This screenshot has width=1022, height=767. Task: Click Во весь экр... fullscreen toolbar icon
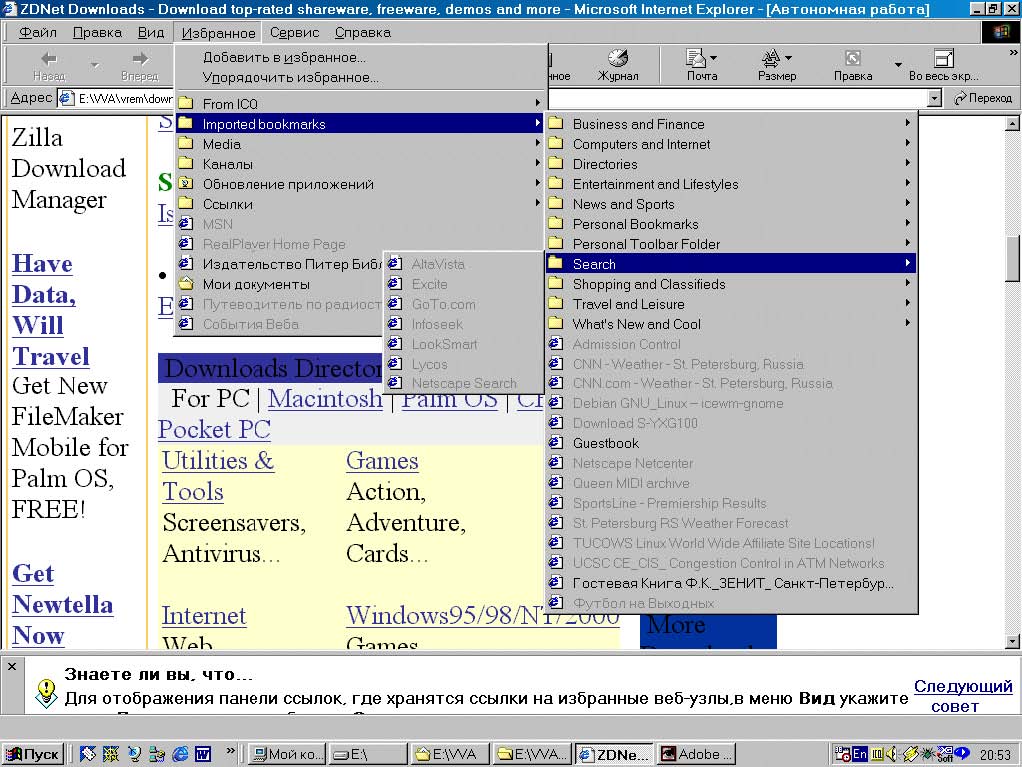(943, 65)
